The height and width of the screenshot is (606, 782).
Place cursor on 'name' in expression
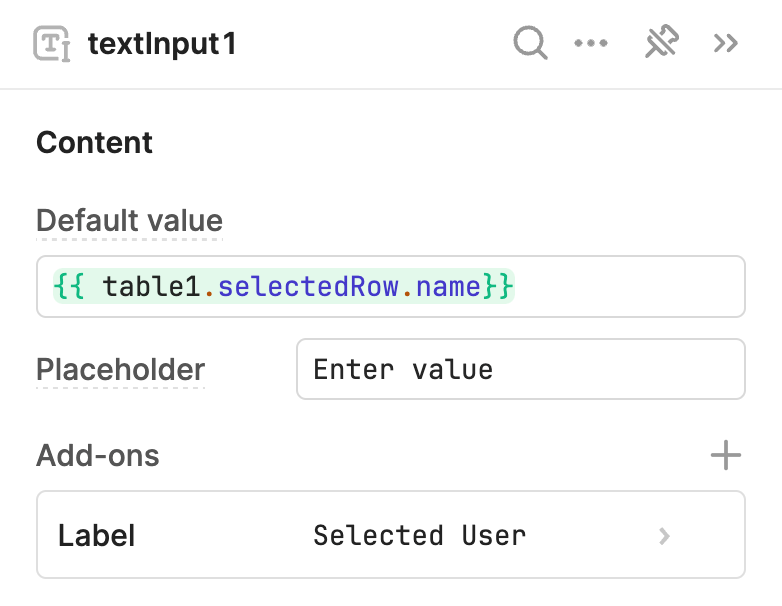pyautogui.click(x=448, y=287)
